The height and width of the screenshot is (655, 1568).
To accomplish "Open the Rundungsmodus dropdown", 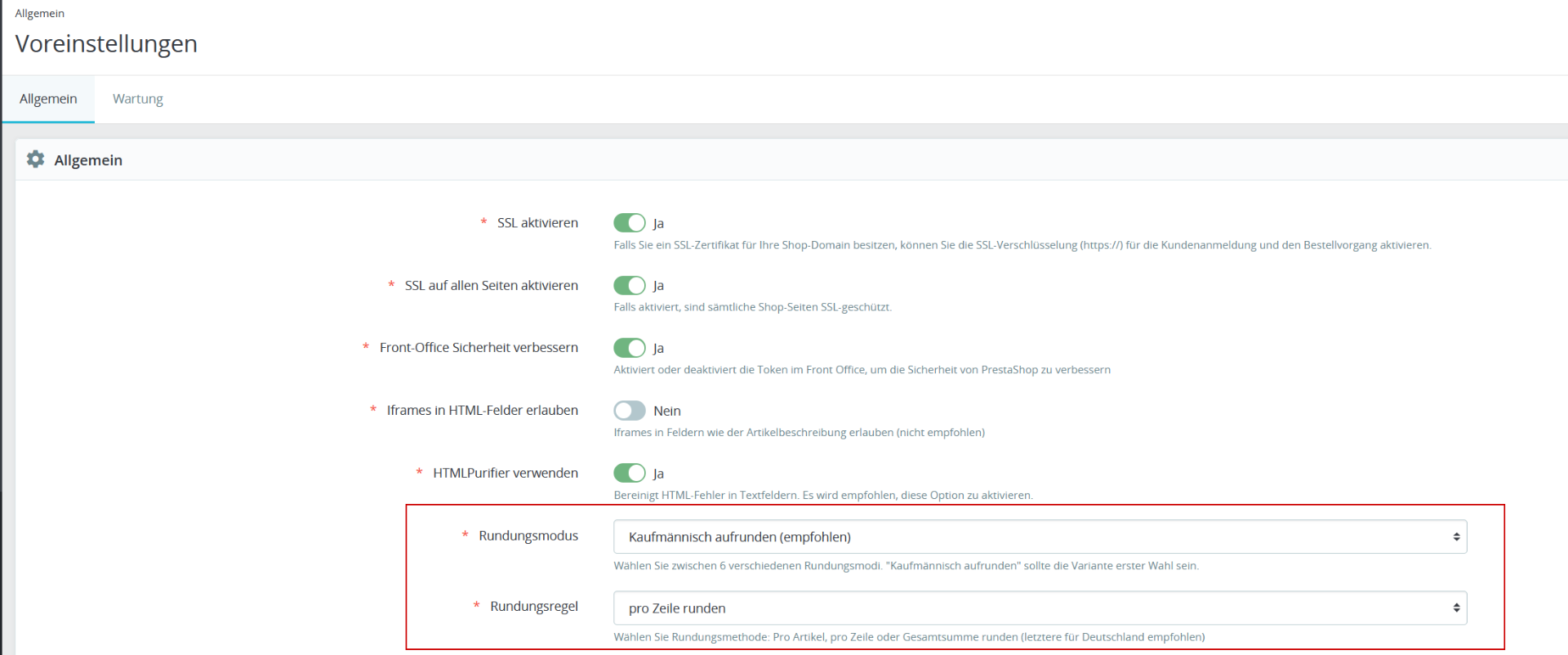I will click(1040, 537).
